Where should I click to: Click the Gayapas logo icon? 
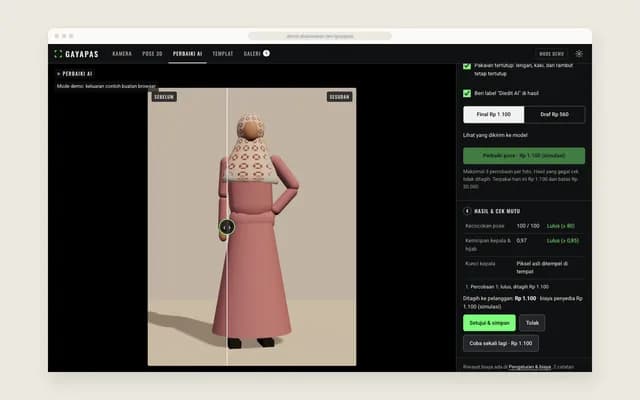point(58,54)
